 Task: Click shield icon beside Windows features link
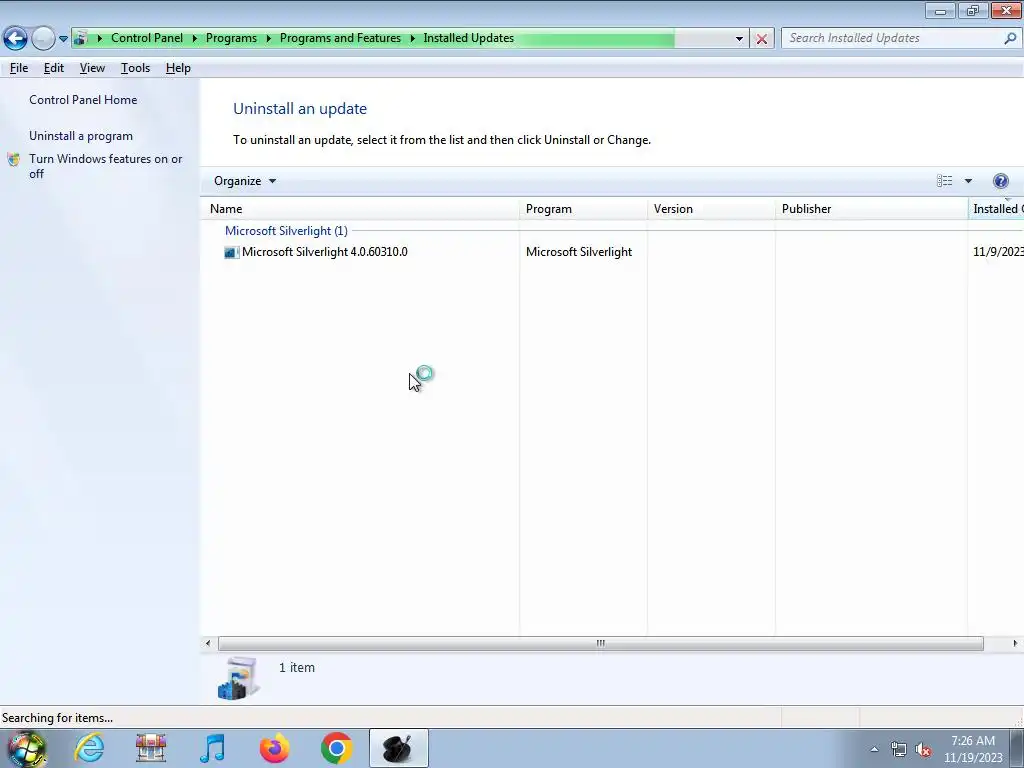tap(14, 159)
